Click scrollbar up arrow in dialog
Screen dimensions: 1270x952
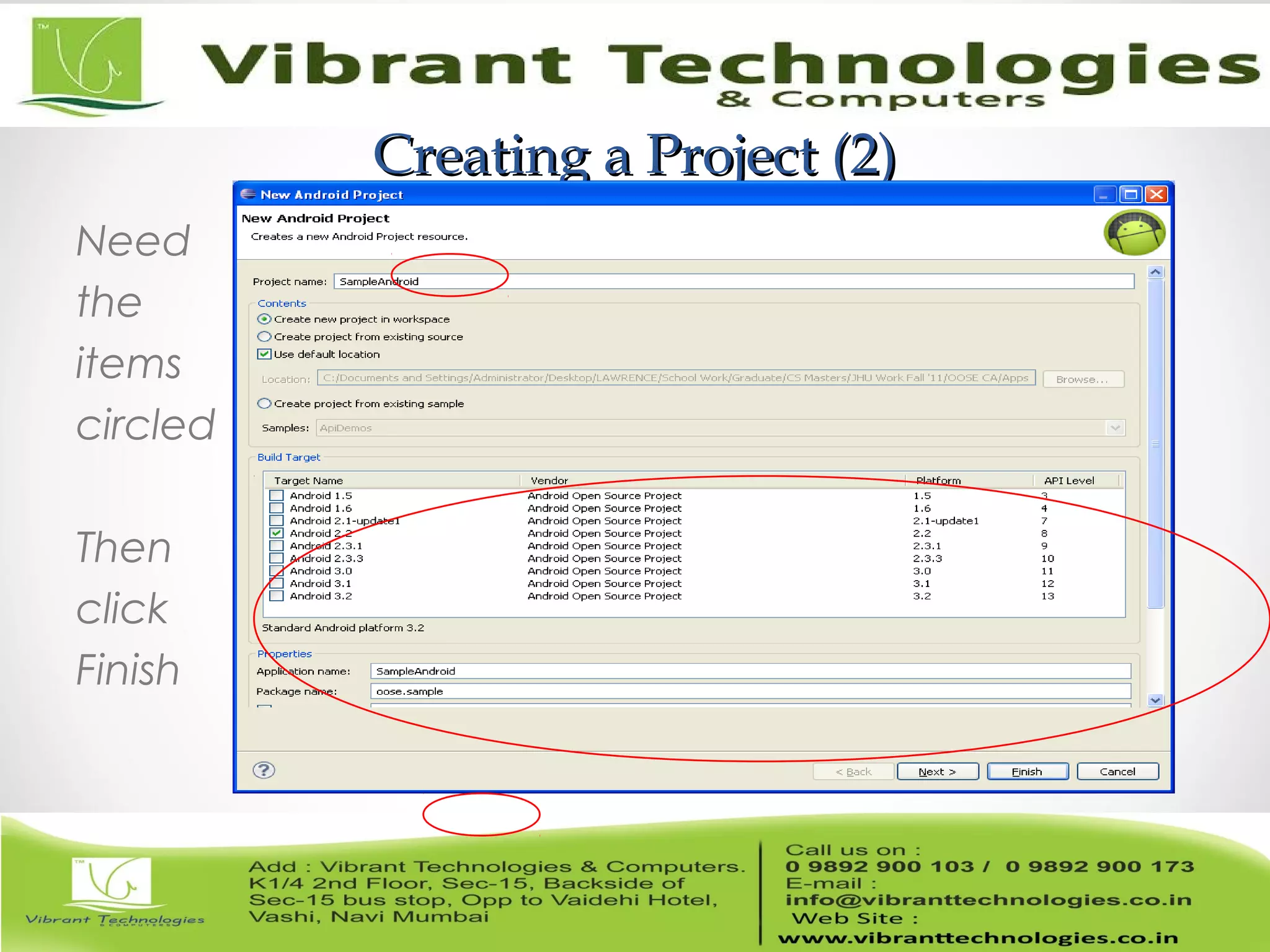tap(1155, 272)
